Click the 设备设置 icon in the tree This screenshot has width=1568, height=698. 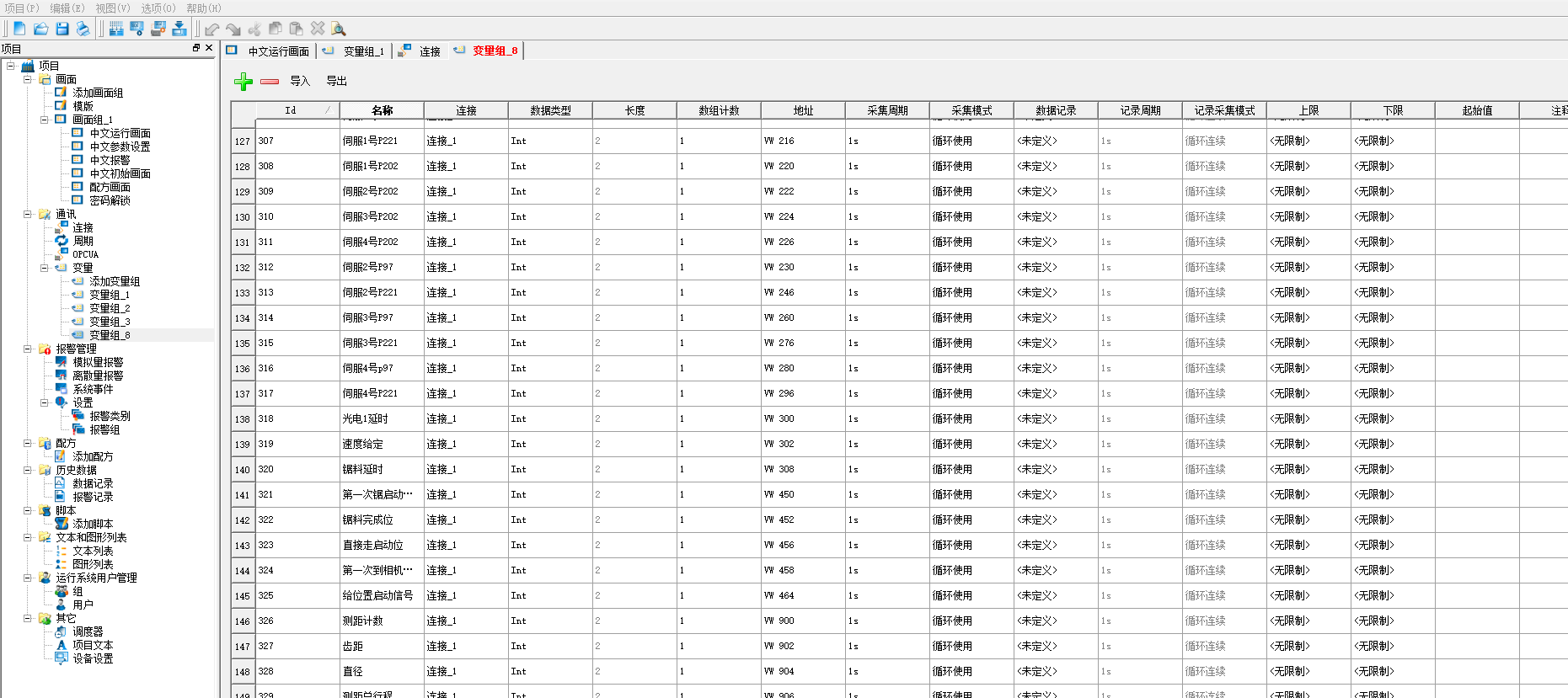pos(62,658)
